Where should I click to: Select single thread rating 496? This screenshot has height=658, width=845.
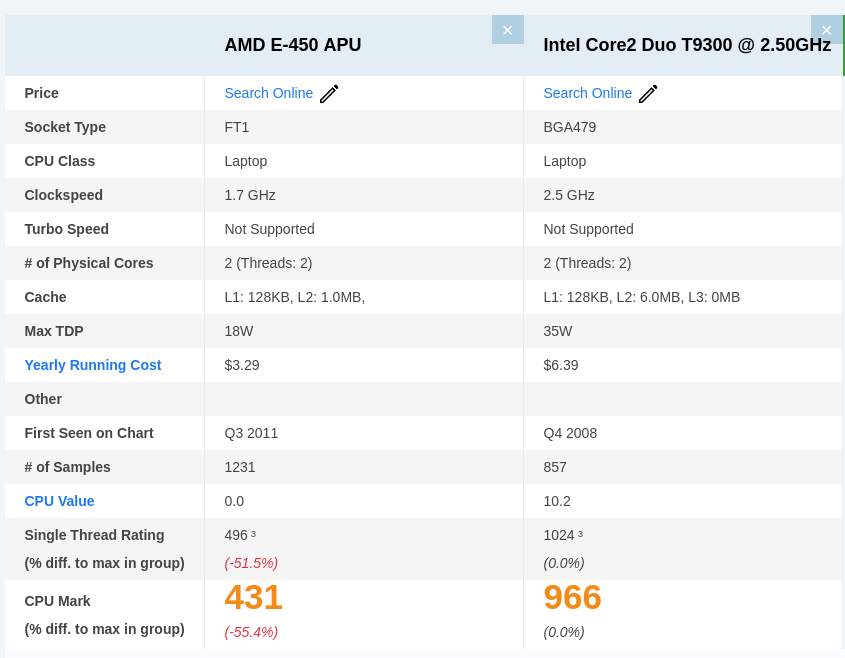236,535
